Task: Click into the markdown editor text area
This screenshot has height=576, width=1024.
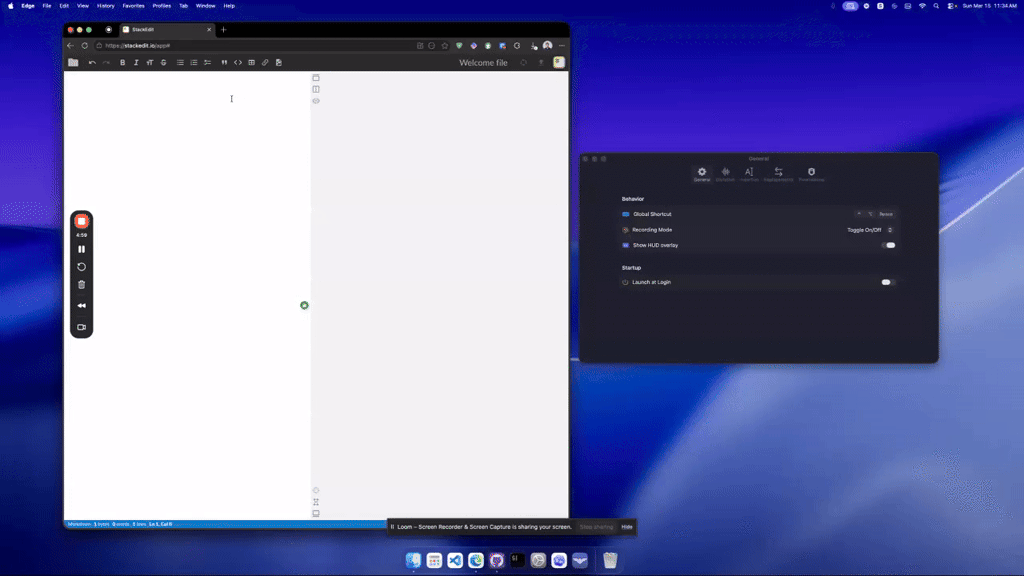Action: pyautogui.click(x=187, y=295)
